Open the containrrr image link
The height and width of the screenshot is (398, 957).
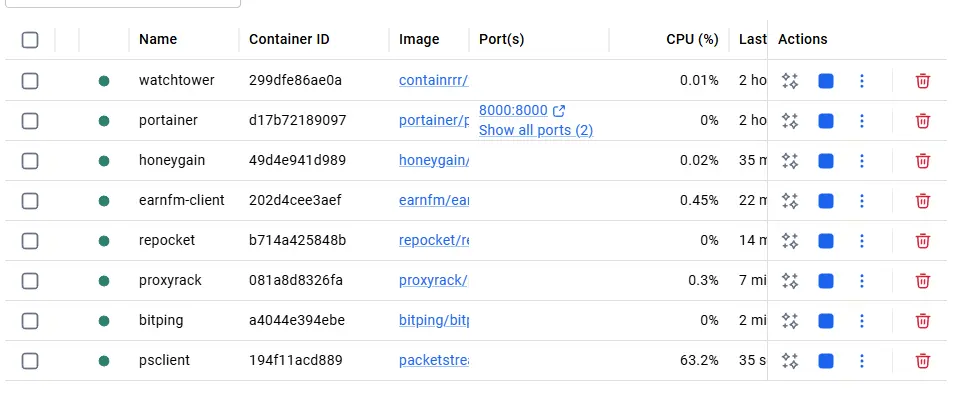click(x=434, y=81)
